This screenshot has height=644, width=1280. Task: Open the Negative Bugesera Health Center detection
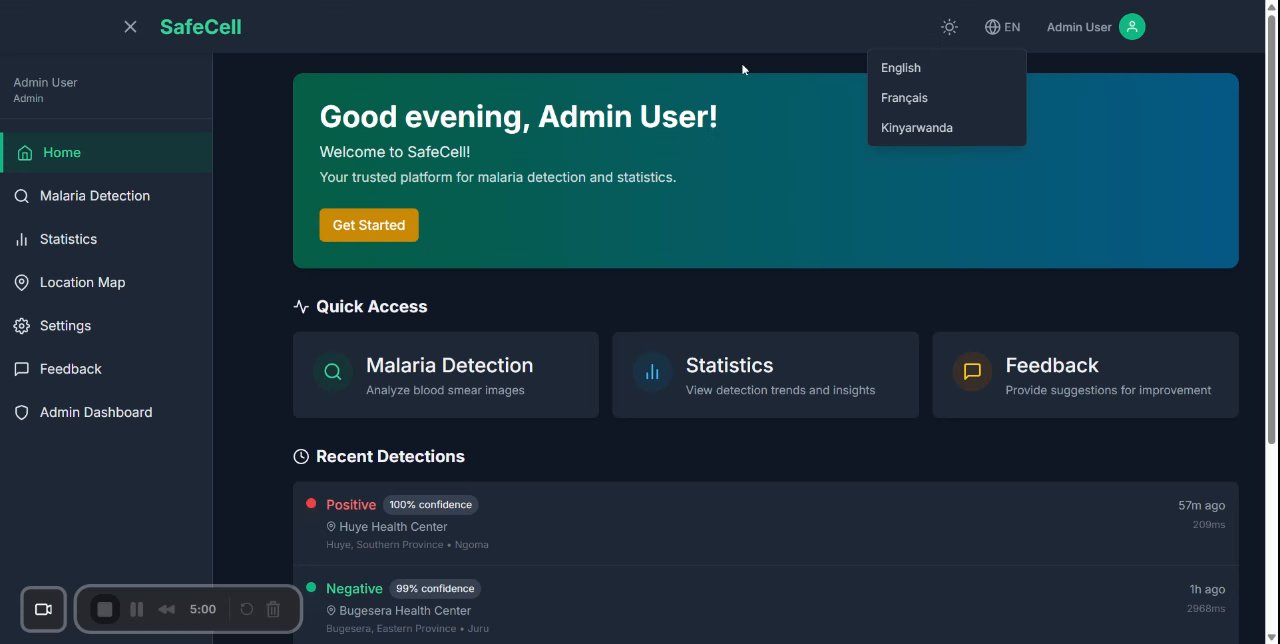click(x=765, y=607)
